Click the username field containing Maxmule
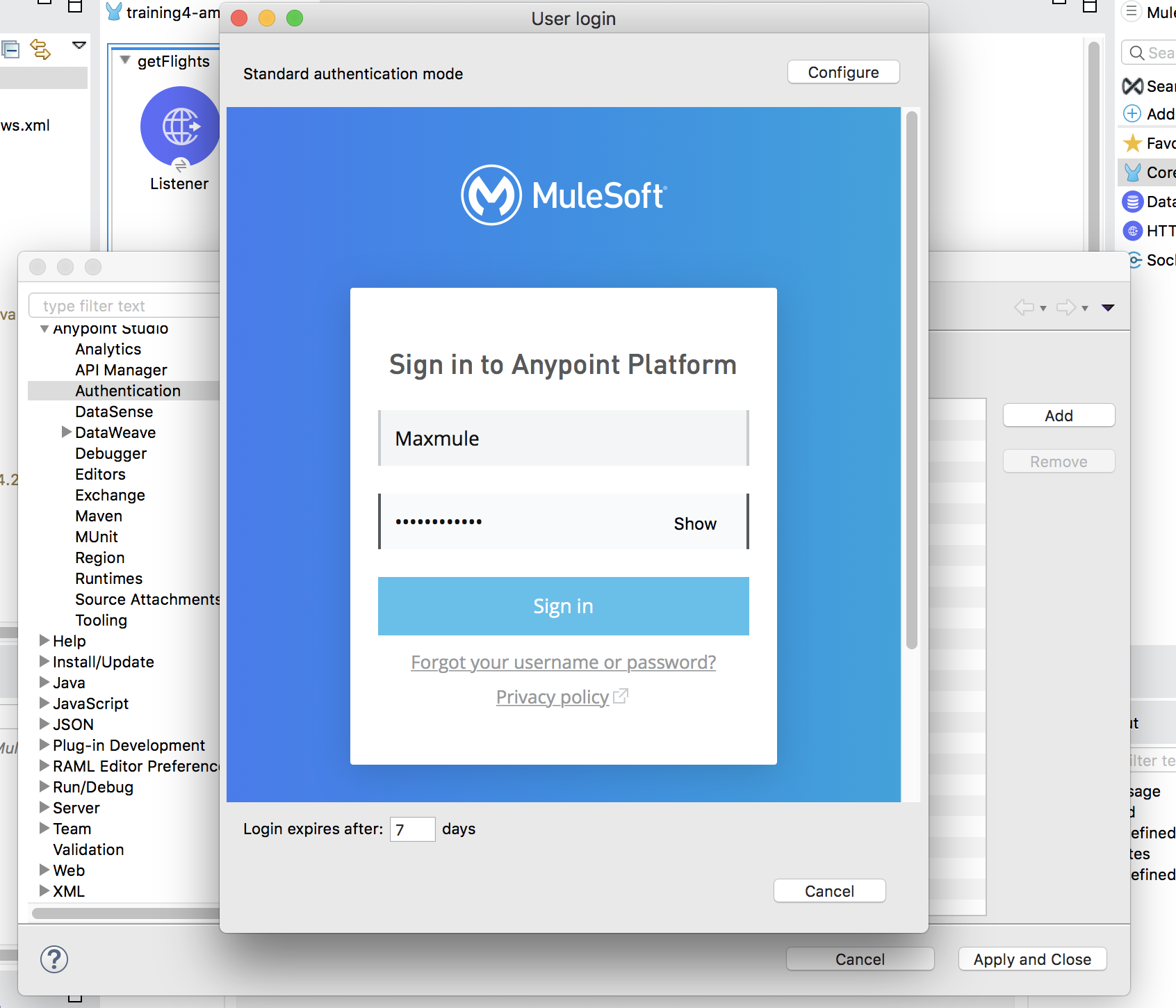This screenshot has width=1176, height=1008. [x=564, y=438]
